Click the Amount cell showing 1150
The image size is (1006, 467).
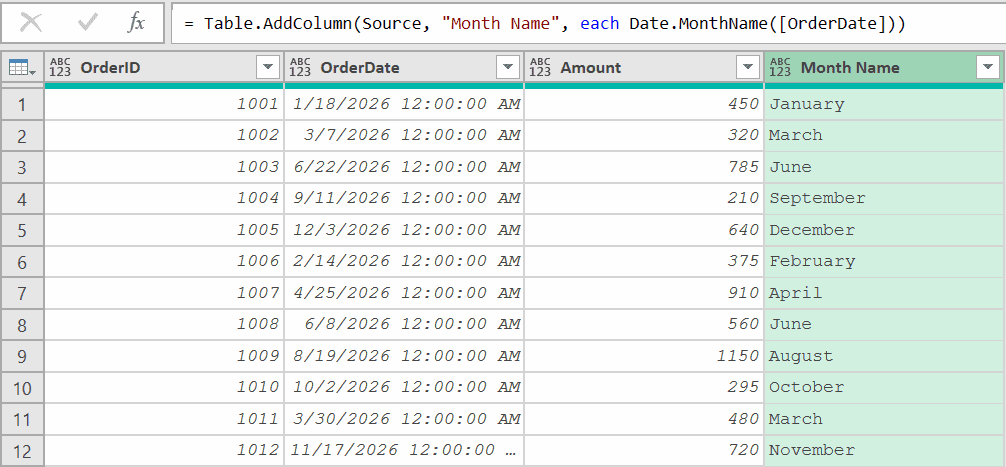643,356
